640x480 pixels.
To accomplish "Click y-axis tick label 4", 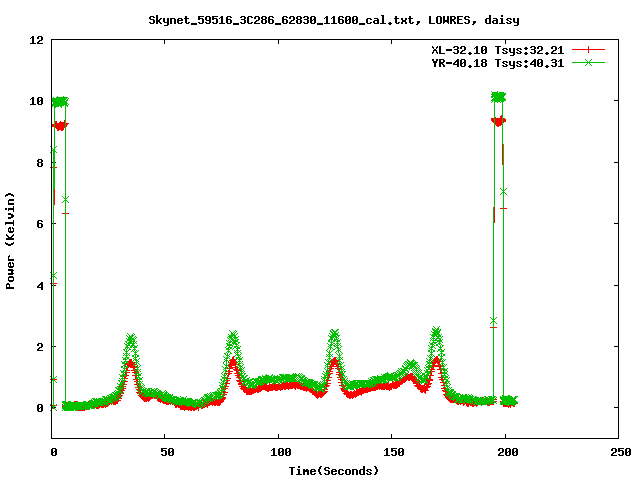I will pyautogui.click(x=40, y=286).
